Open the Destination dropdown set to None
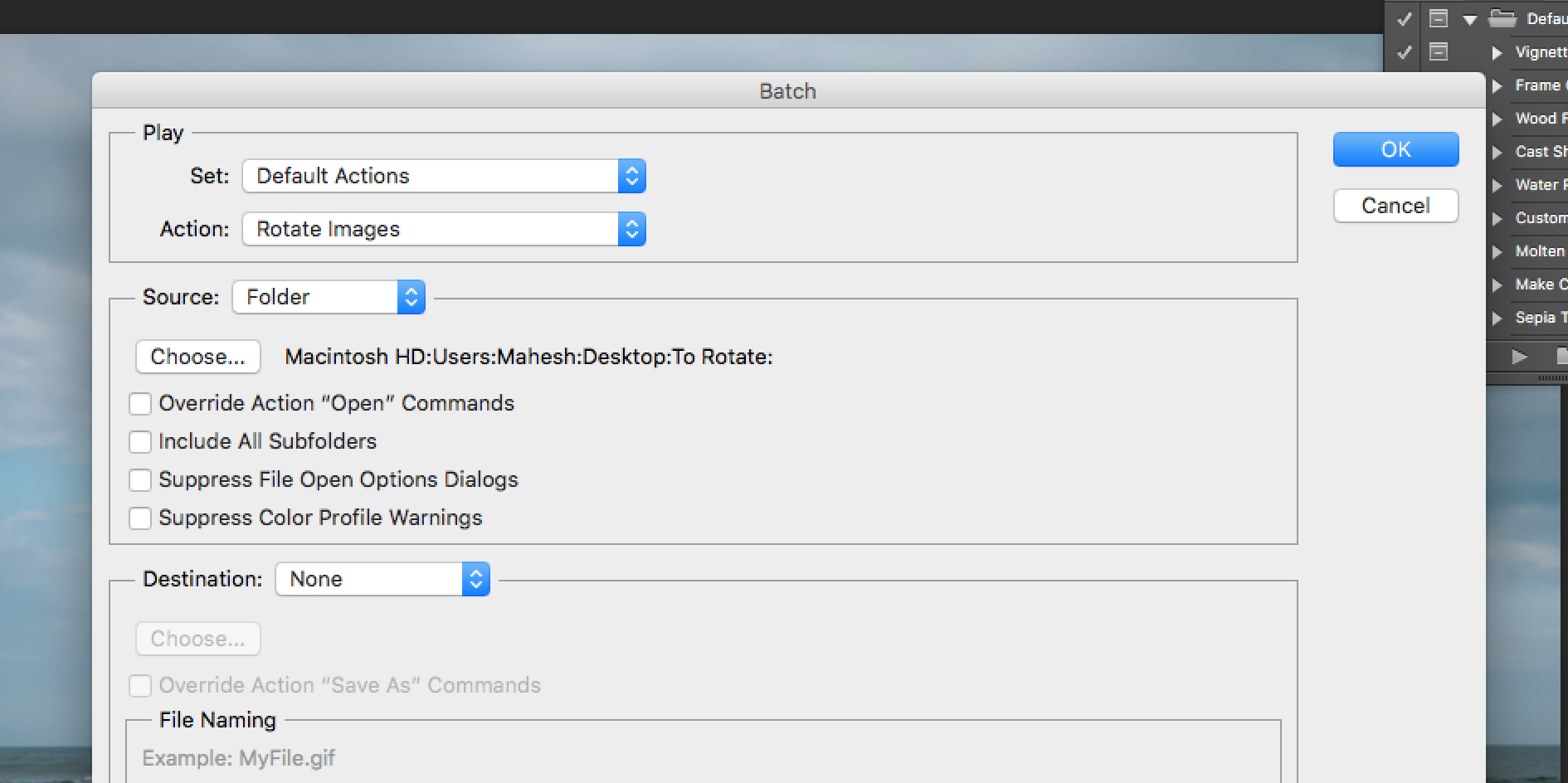Screen dimensions: 1568x783 [x=382, y=579]
